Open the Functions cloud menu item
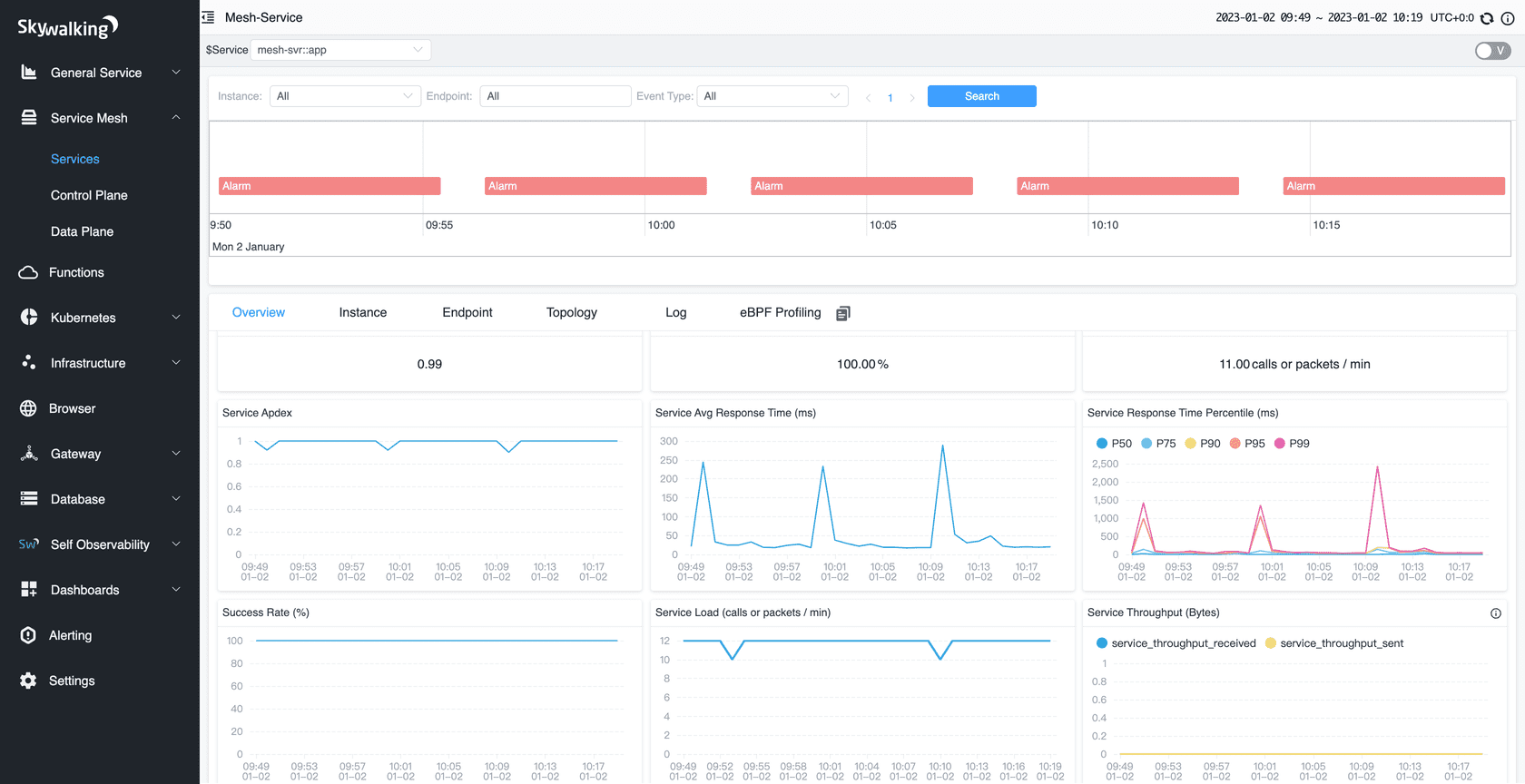Image resolution: width=1525 pixels, height=784 pixels. coord(29,272)
